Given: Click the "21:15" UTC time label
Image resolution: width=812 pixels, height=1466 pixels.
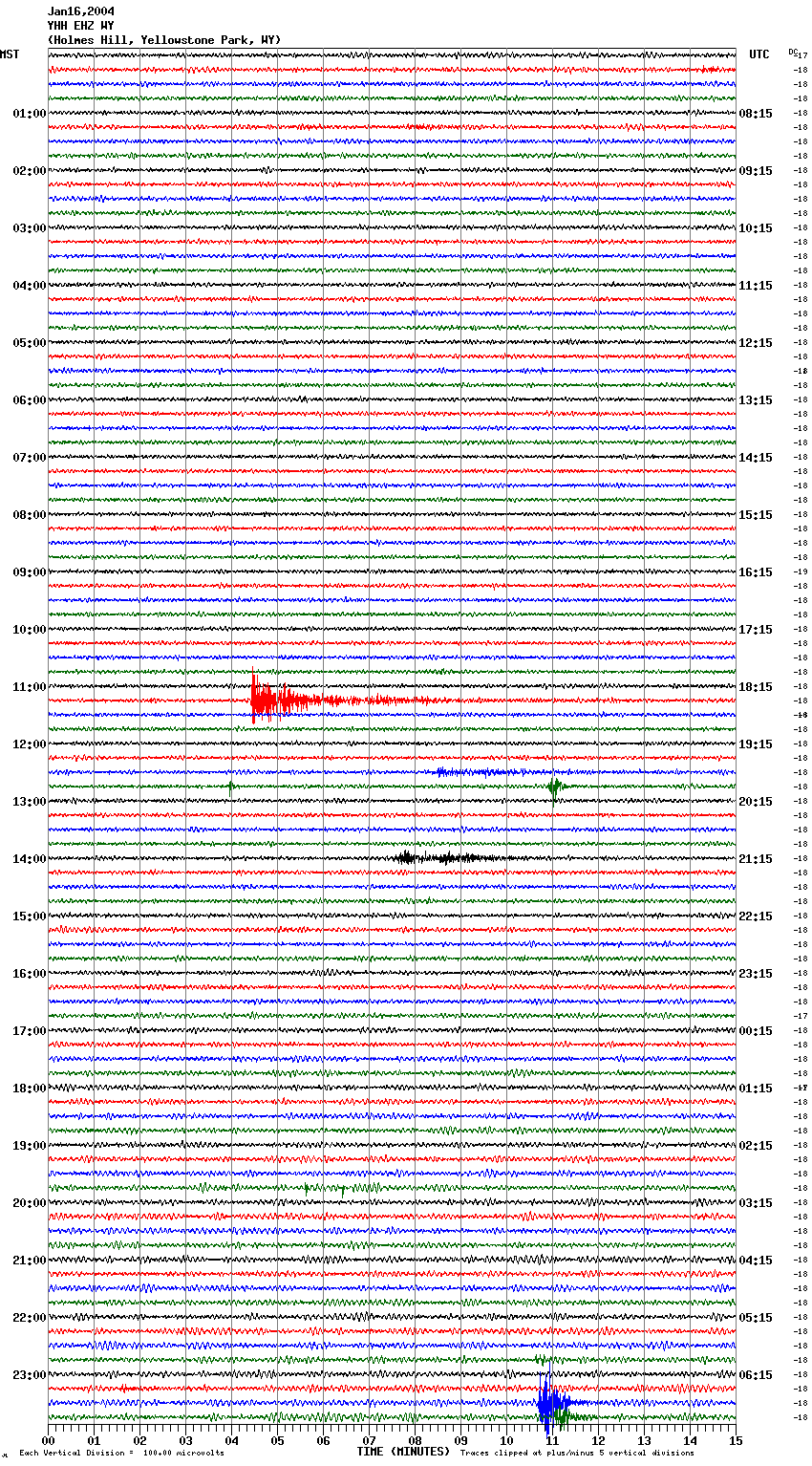Looking at the screenshot, I should 756,859.
